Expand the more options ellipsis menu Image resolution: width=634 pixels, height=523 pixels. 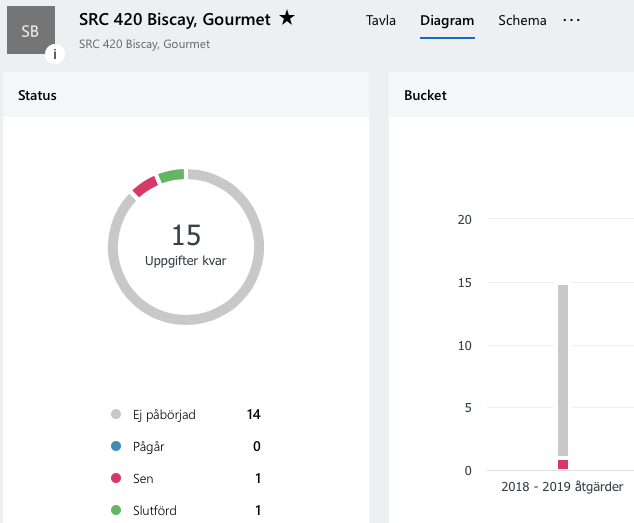(571, 20)
